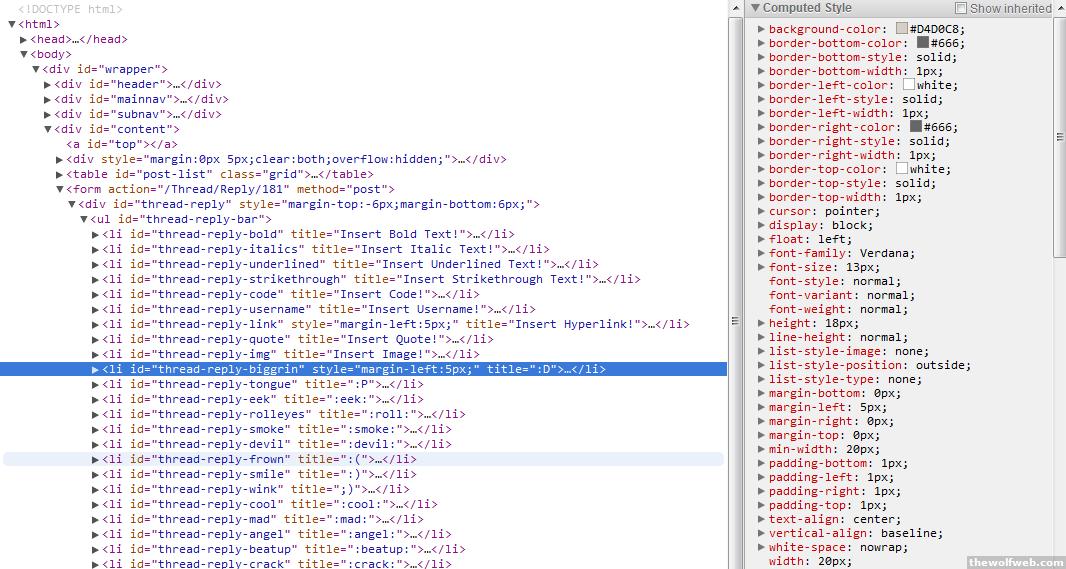This screenshot has height=569, width=1066.
Task: Click the background-color #D4D0C8 swatch
Action: tap(902, 29)
